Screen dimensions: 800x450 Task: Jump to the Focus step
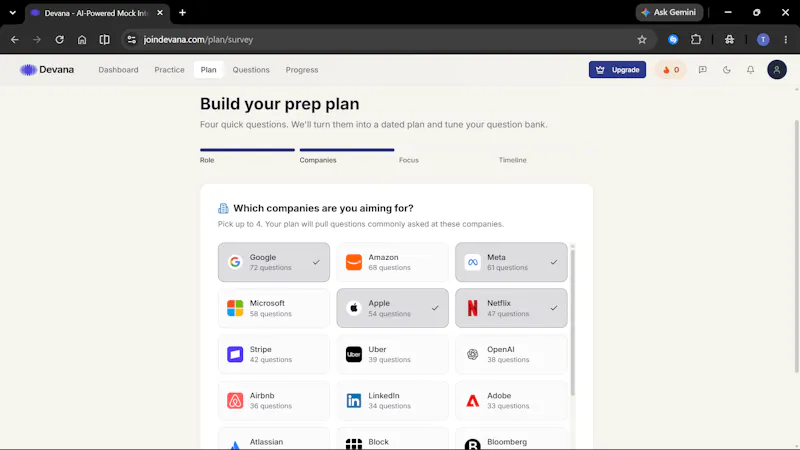click(x=409, y=160)
